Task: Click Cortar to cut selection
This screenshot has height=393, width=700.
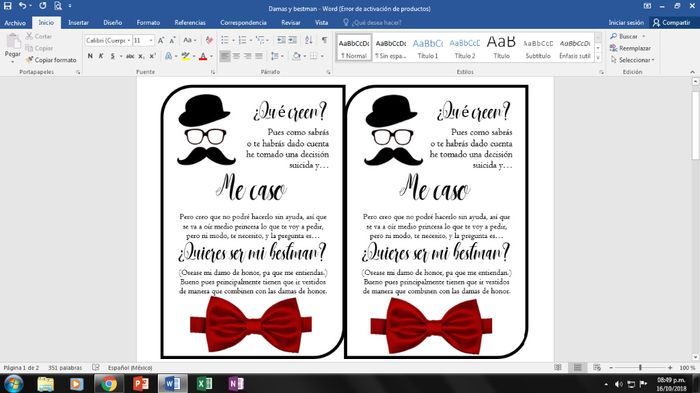Action: pos(39,36)
